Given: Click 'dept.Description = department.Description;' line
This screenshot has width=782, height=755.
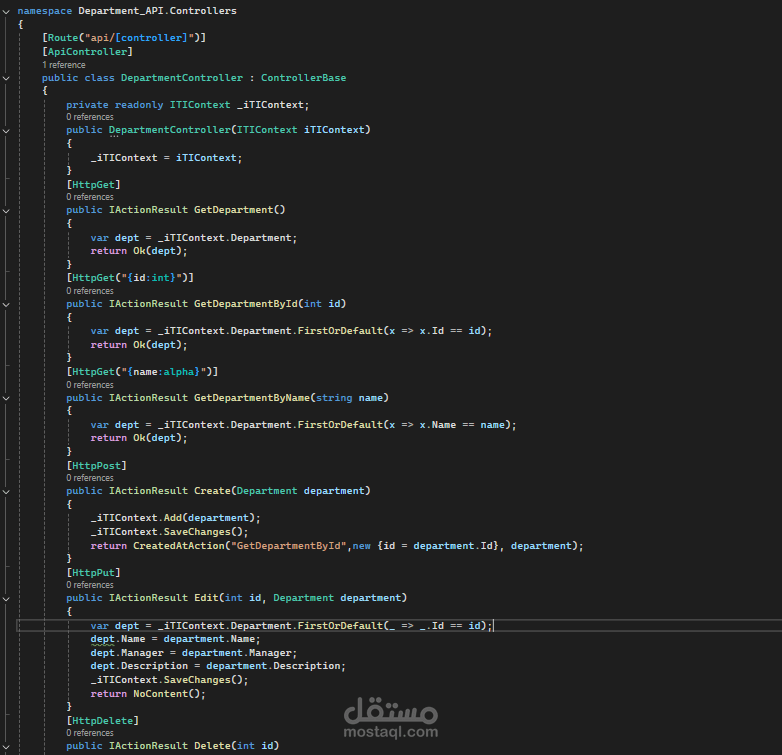Looking at the screenshot, I should [x=218, y=666].
